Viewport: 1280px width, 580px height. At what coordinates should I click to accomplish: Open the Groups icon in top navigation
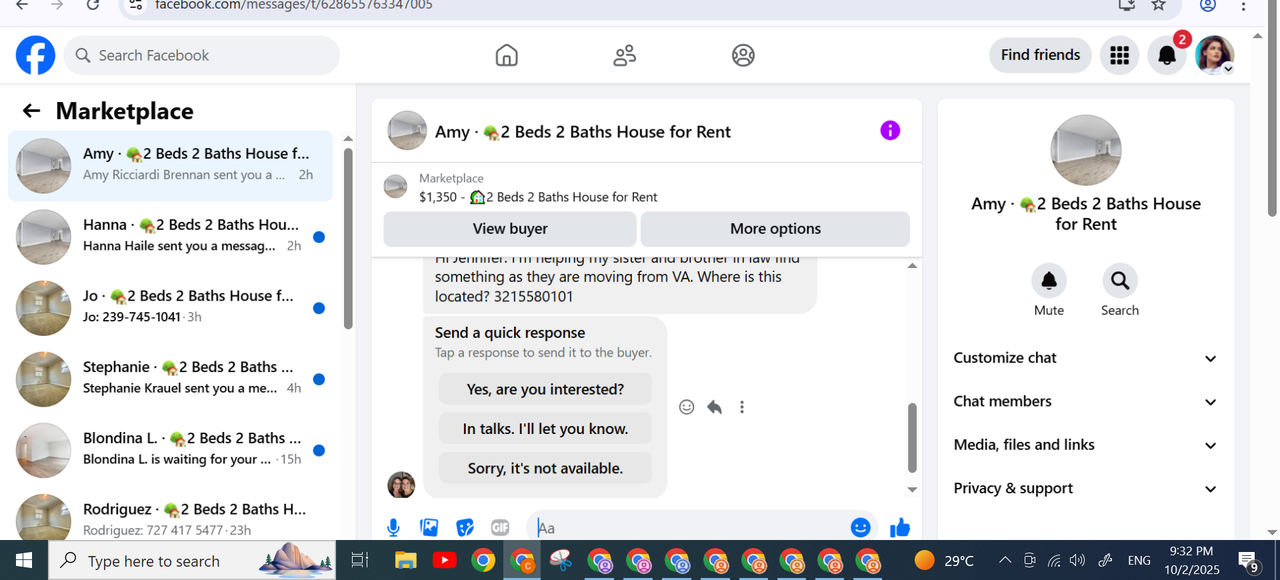(x=743, y=55)
